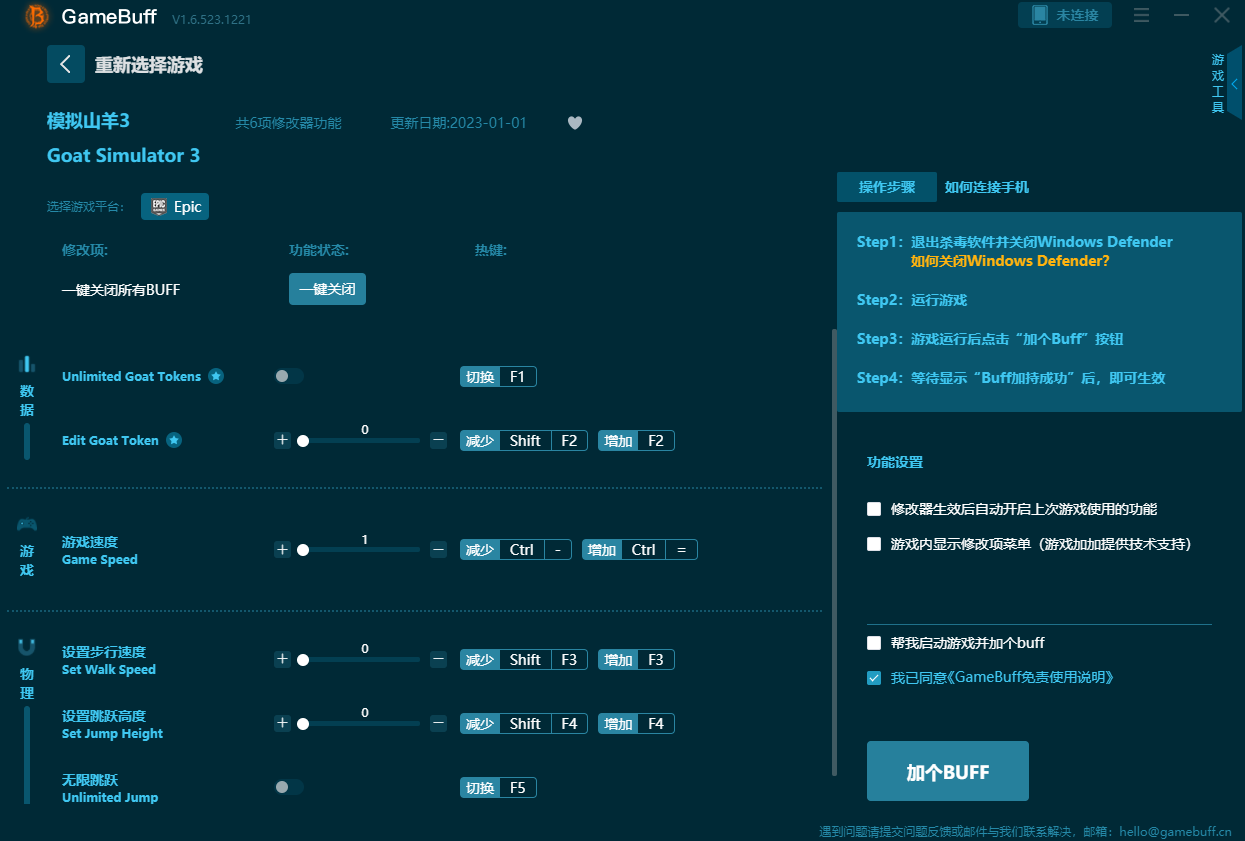
Task: Check 修改器生效后自动开启上次游戏使用的功能
Action: (x=874, y=509)
